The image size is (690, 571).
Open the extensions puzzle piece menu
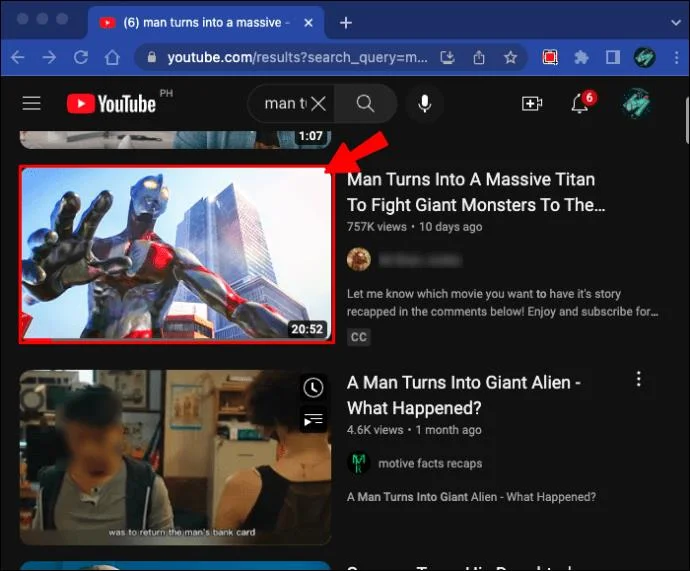tap(581, 57)
